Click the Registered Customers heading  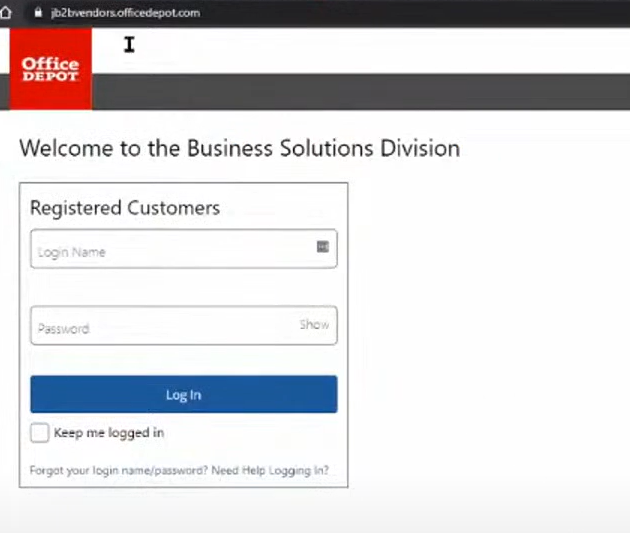tap(125, 208)
